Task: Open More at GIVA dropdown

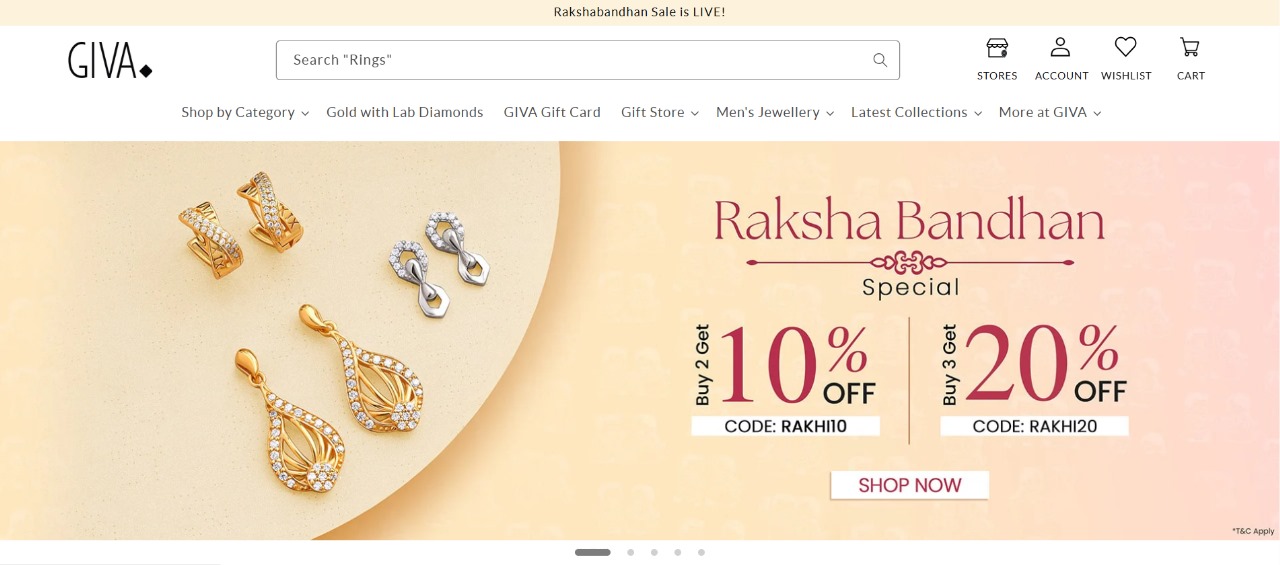Action: point(1050,112)
